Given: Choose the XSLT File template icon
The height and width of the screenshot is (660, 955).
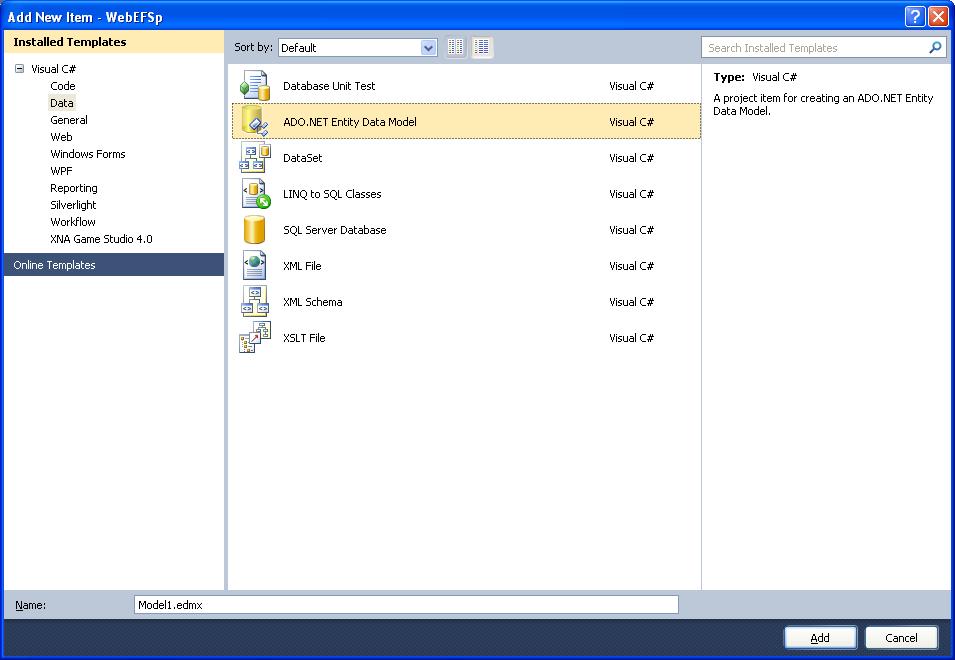Looking at the screenshot, I should (255, 338).
